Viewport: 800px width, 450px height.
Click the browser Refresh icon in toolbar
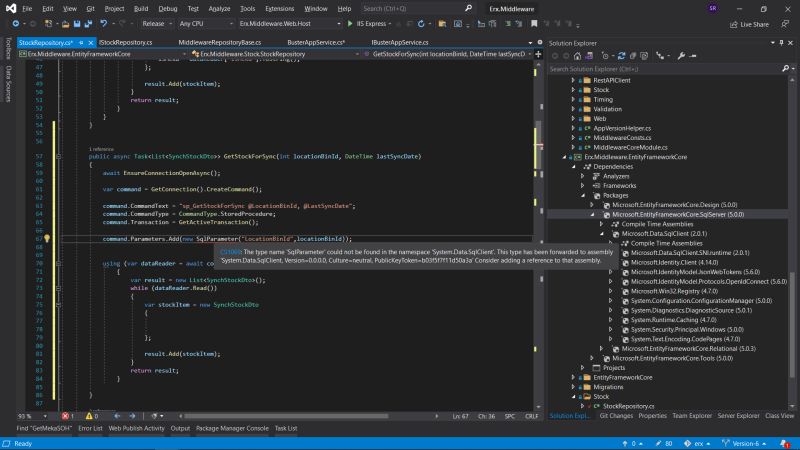[421, 24]
